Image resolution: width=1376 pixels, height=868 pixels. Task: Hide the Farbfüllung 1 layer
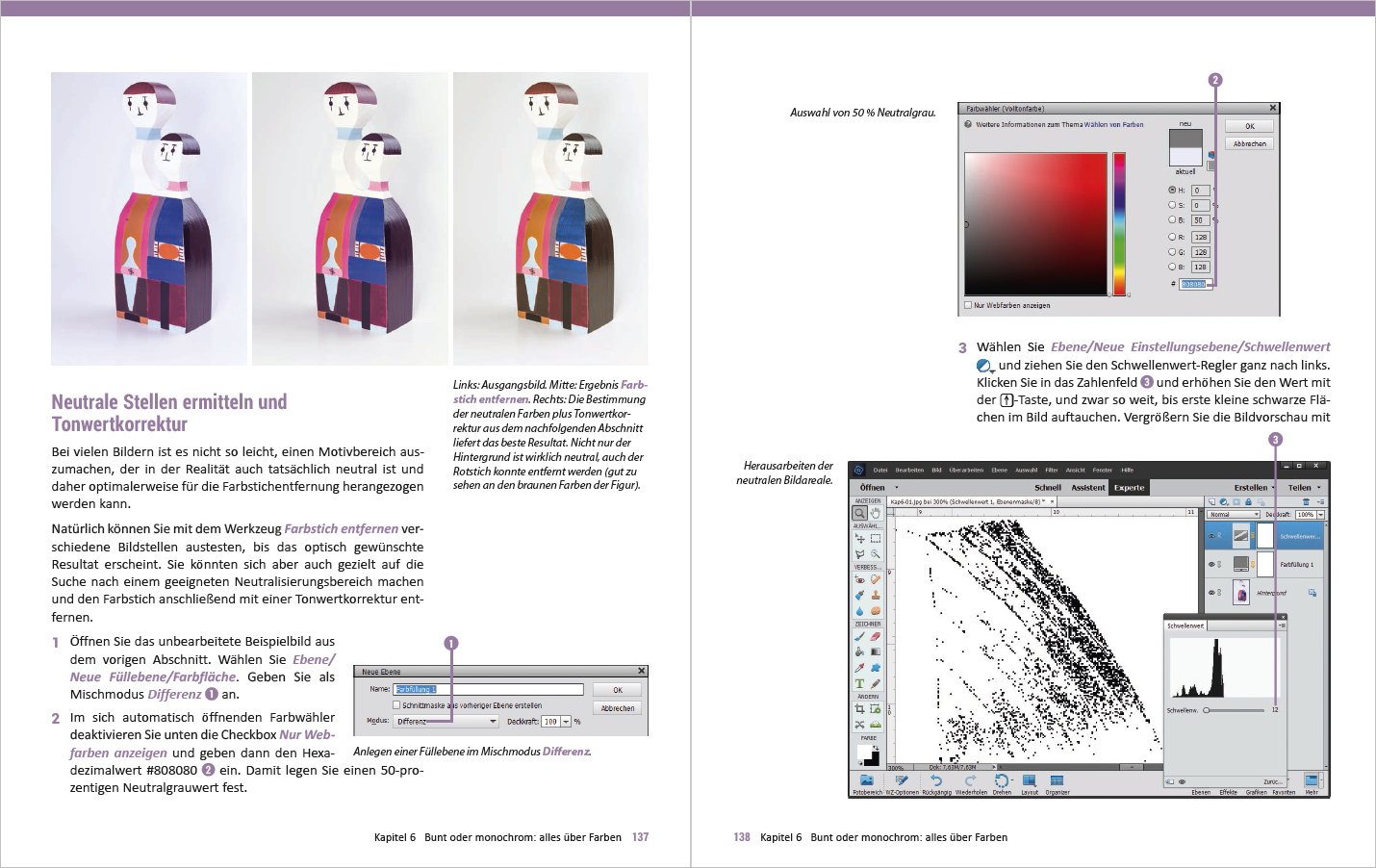(1211, 564)
